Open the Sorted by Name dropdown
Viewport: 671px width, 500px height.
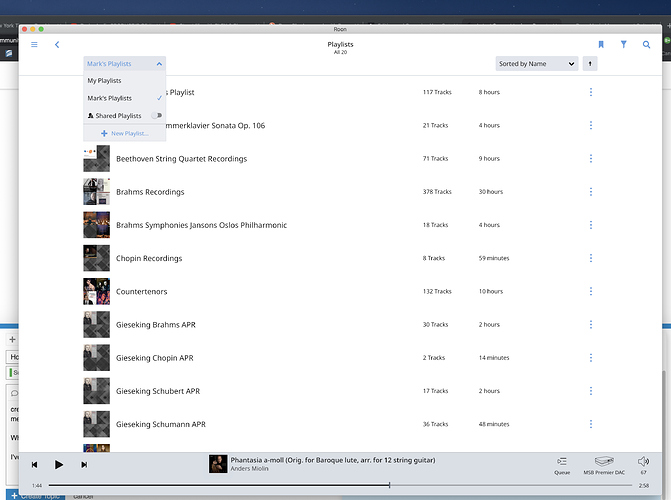[x=537, y=64]
